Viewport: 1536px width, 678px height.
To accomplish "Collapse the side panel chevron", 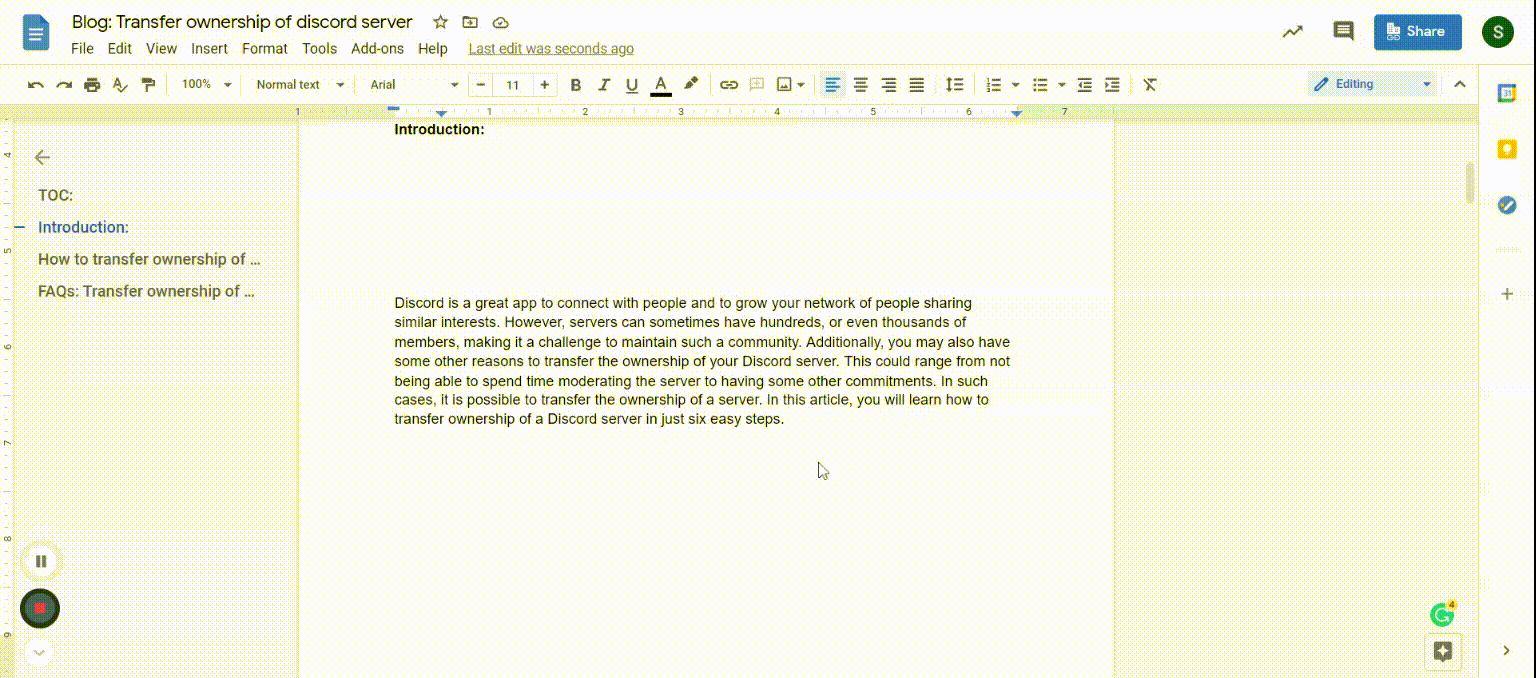I will click(x=1506, y=651).
